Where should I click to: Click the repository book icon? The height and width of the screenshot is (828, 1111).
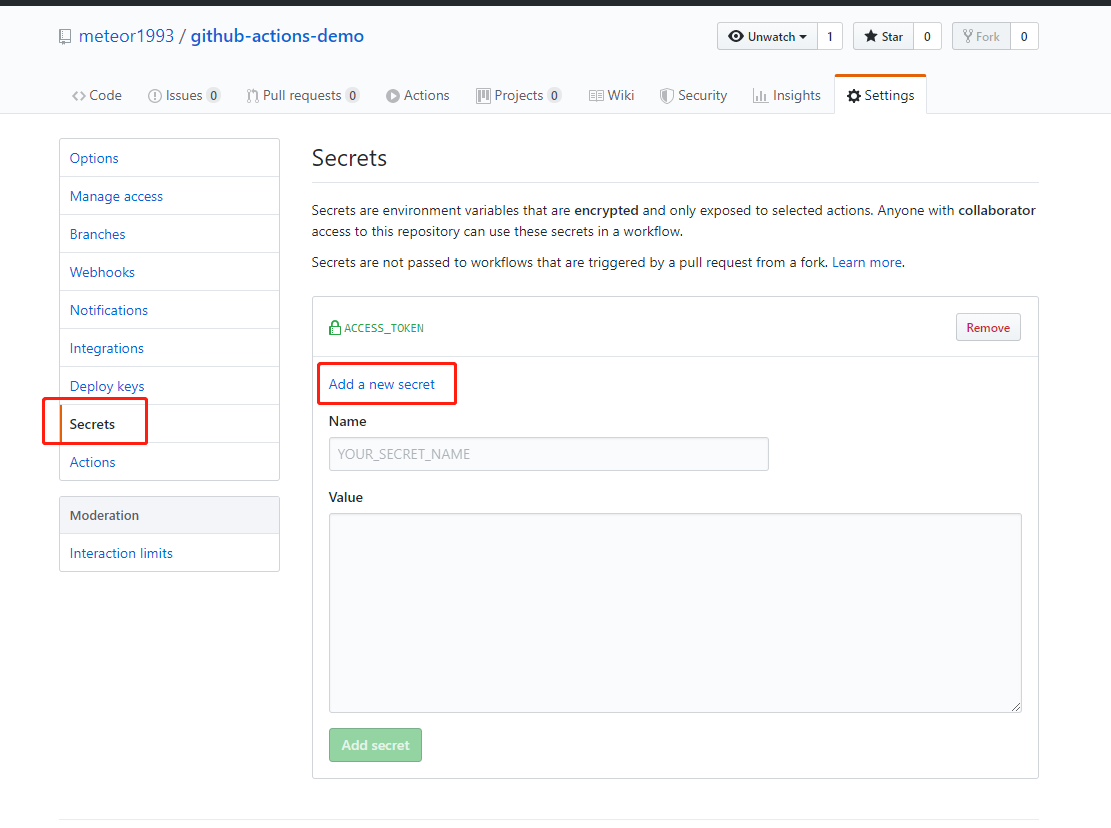[64, 37]
